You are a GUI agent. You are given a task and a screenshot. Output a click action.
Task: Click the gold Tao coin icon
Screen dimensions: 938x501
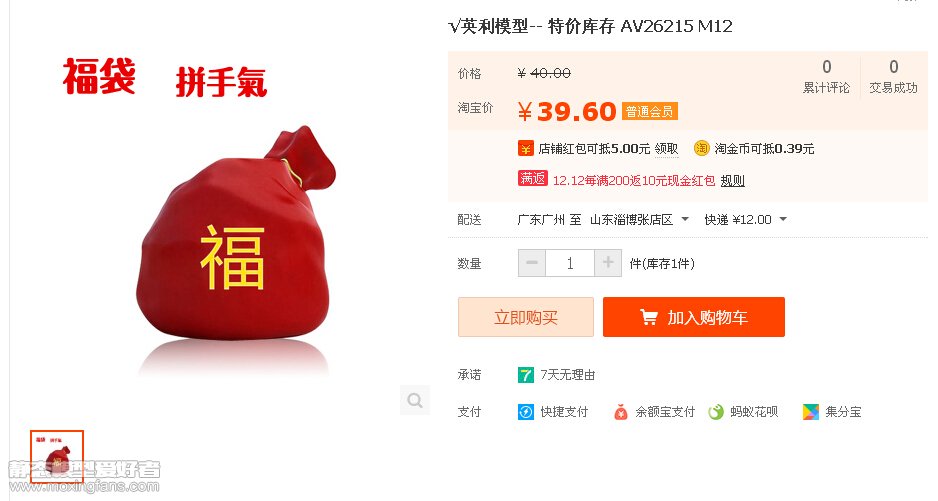point(701,148)
